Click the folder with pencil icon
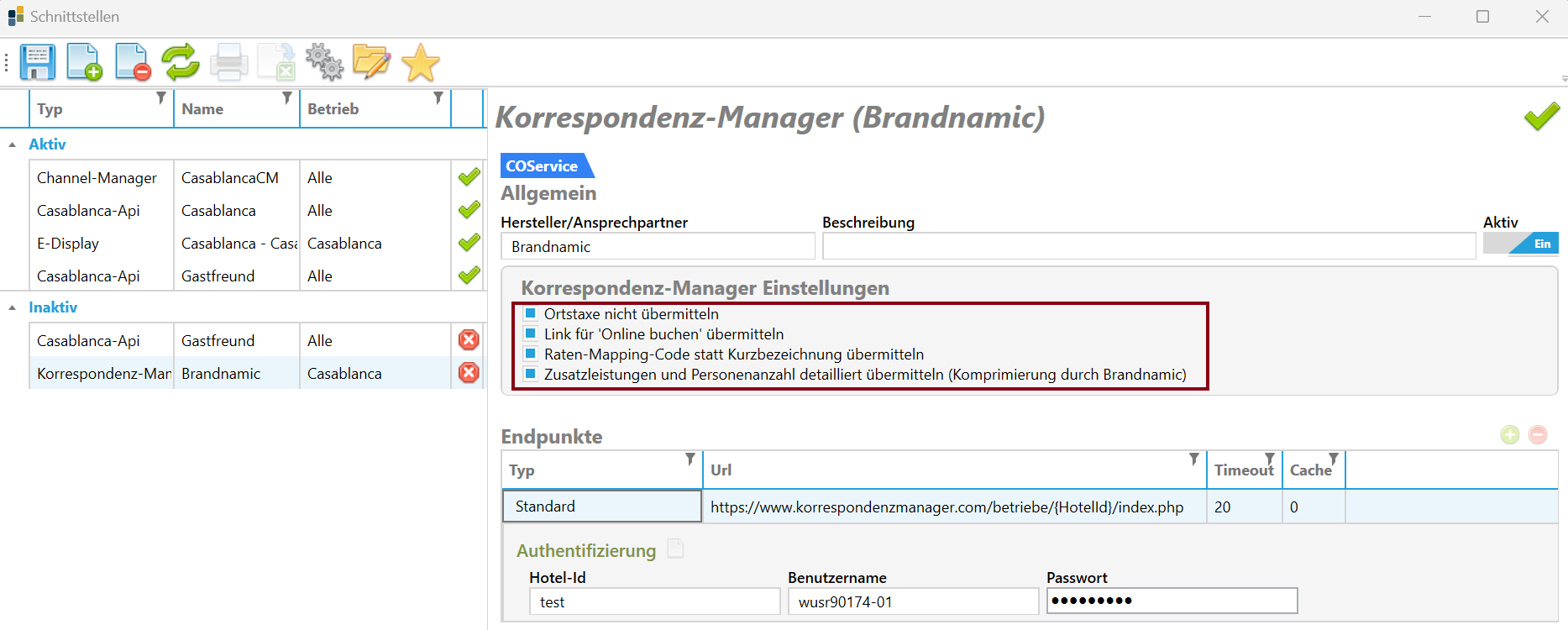Viewport: 1568px width, 630px height. [372, 62]
